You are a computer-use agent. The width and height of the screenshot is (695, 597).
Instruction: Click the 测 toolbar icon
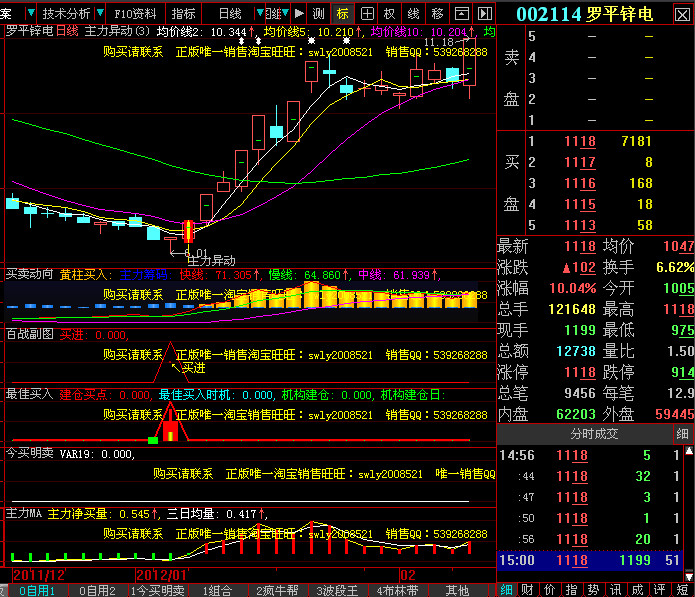pos(319,13)
